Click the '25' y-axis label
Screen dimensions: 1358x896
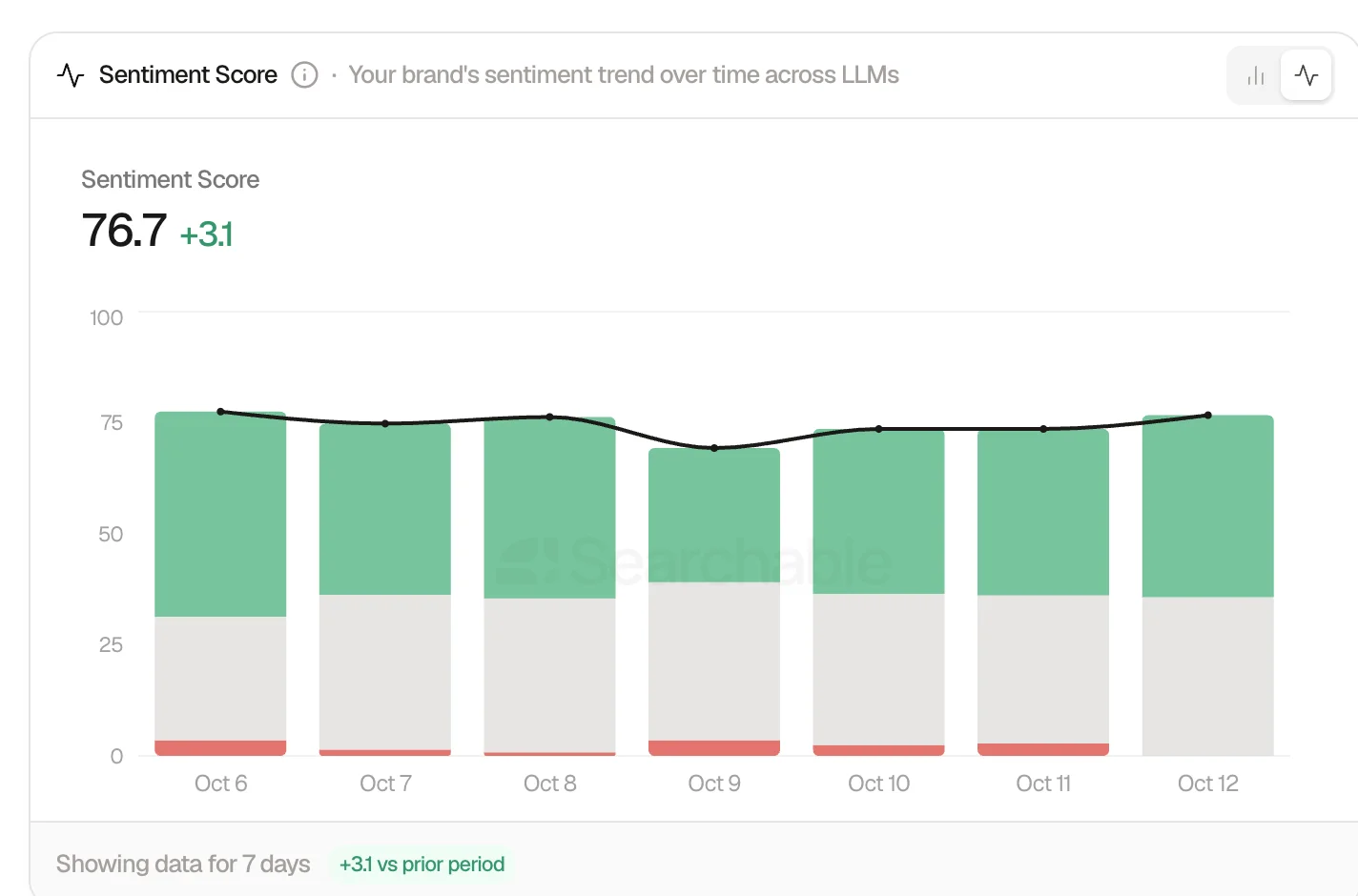coord(111,645)
